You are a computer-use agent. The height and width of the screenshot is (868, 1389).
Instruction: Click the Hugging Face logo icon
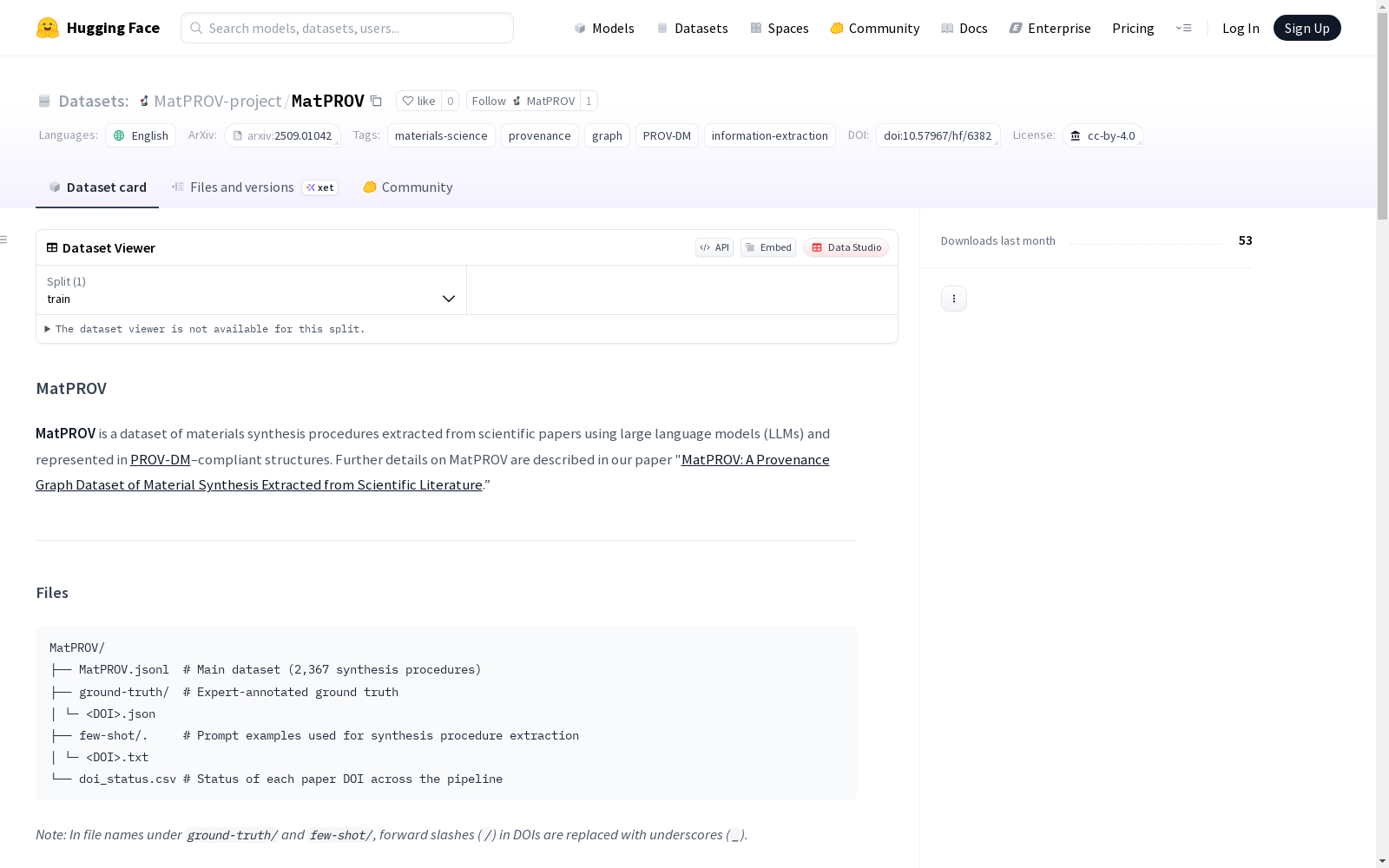pyautogui.click(x=48, y=28)
